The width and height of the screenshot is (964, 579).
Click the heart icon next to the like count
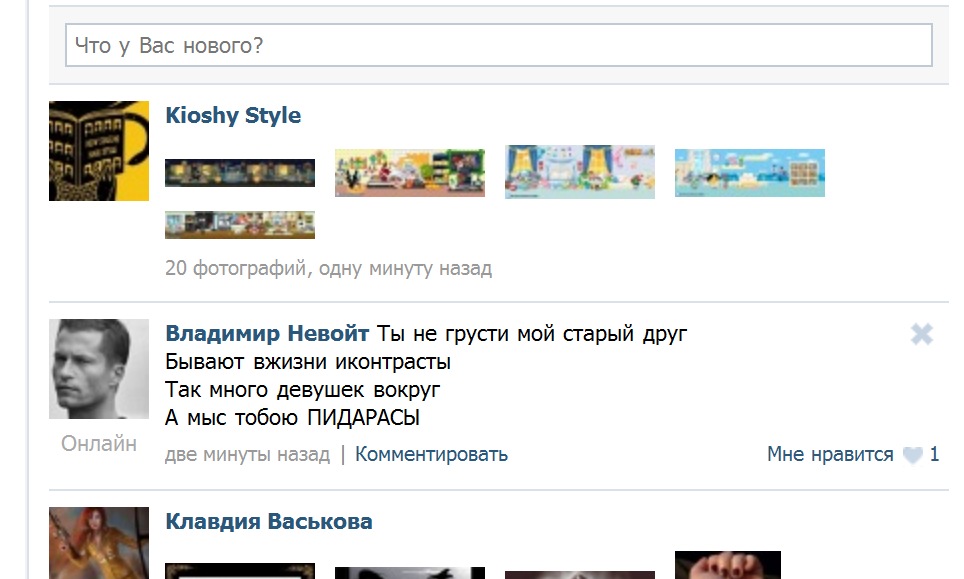[x=912, y=456]
